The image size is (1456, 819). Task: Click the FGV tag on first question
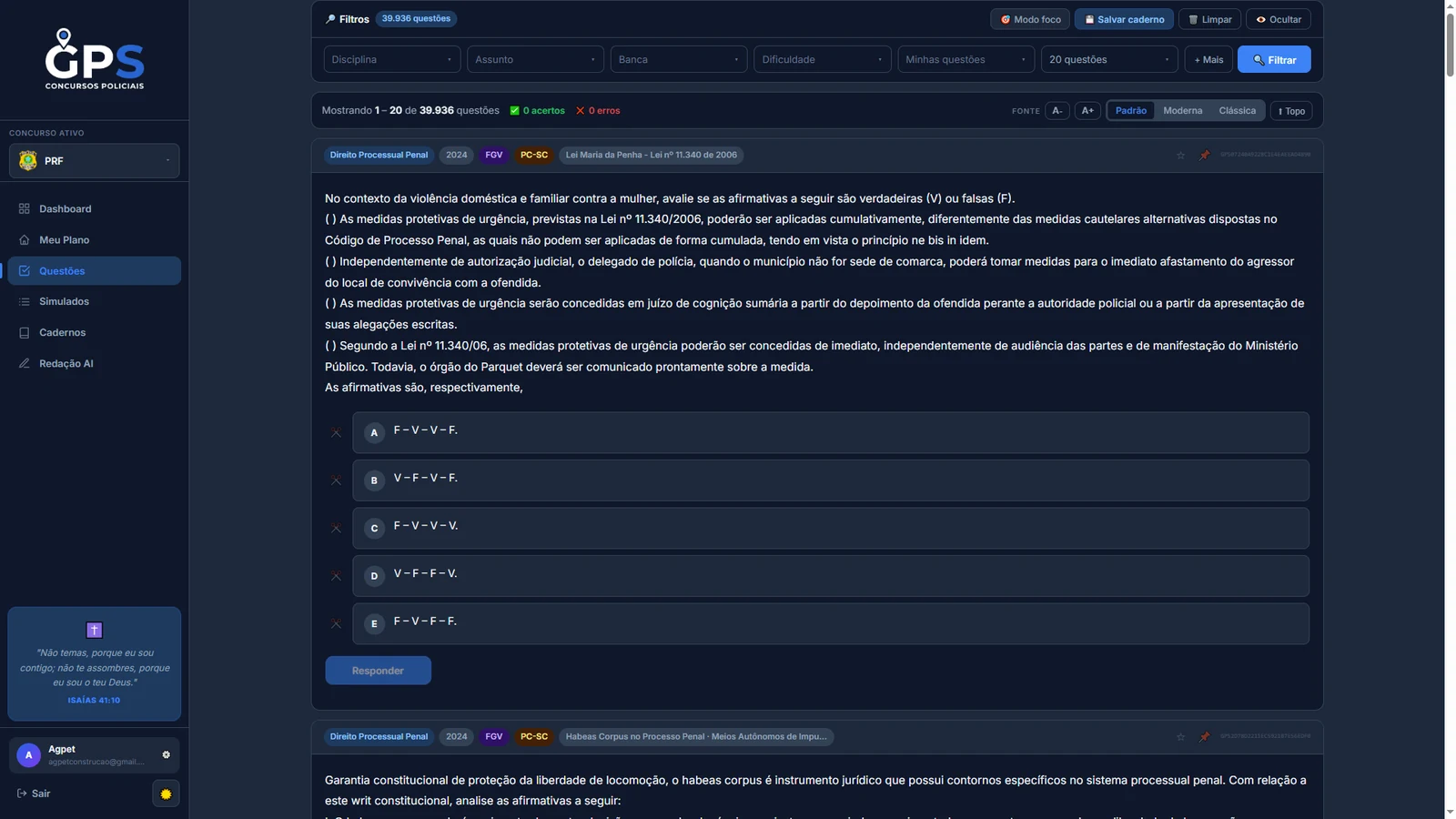coord(494,156)
